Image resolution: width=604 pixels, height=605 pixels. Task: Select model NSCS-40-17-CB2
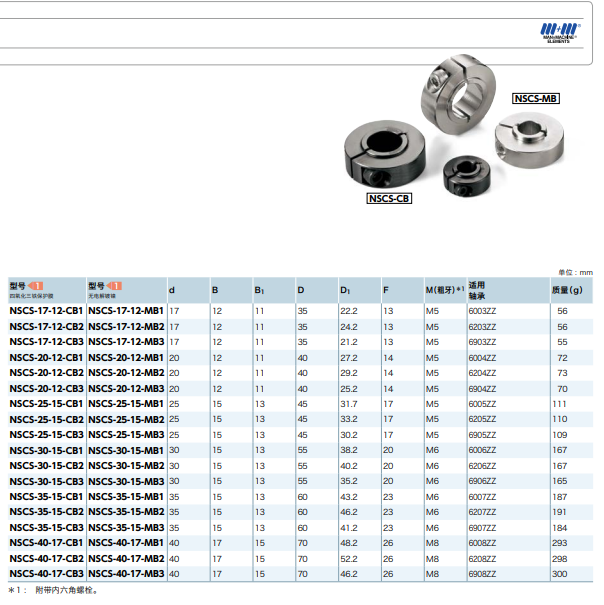pyautogui.click(x=46, y=559)
